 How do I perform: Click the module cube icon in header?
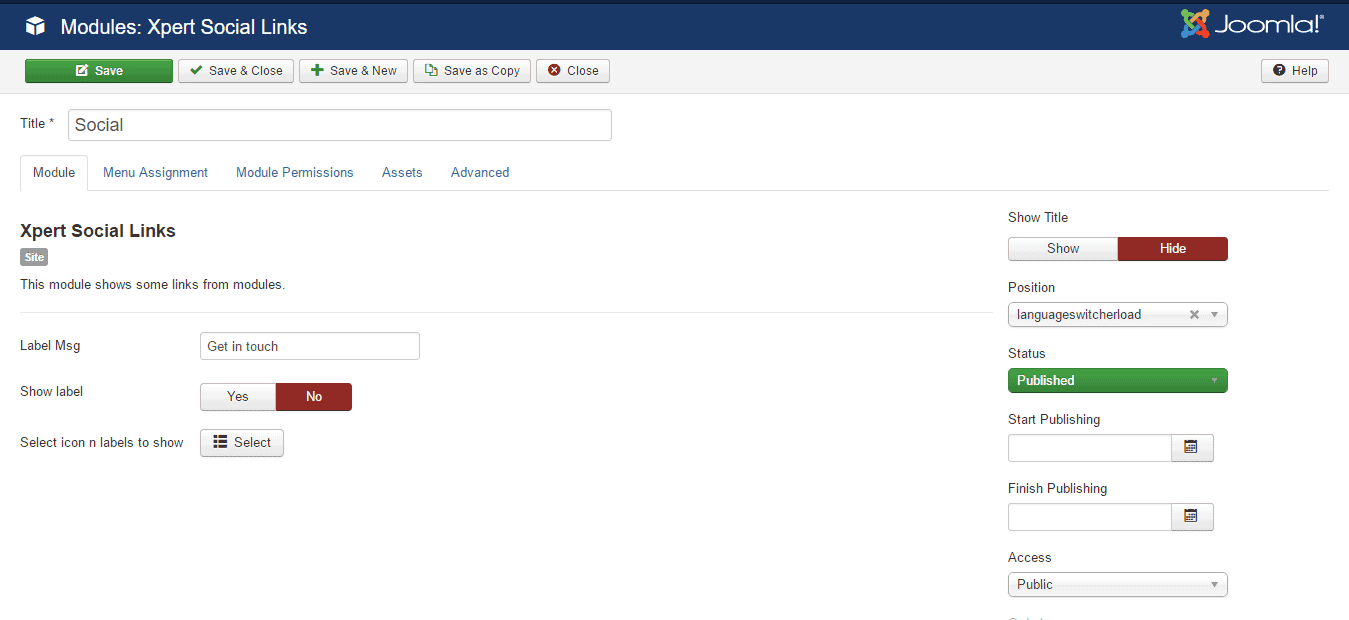[36, 27]
